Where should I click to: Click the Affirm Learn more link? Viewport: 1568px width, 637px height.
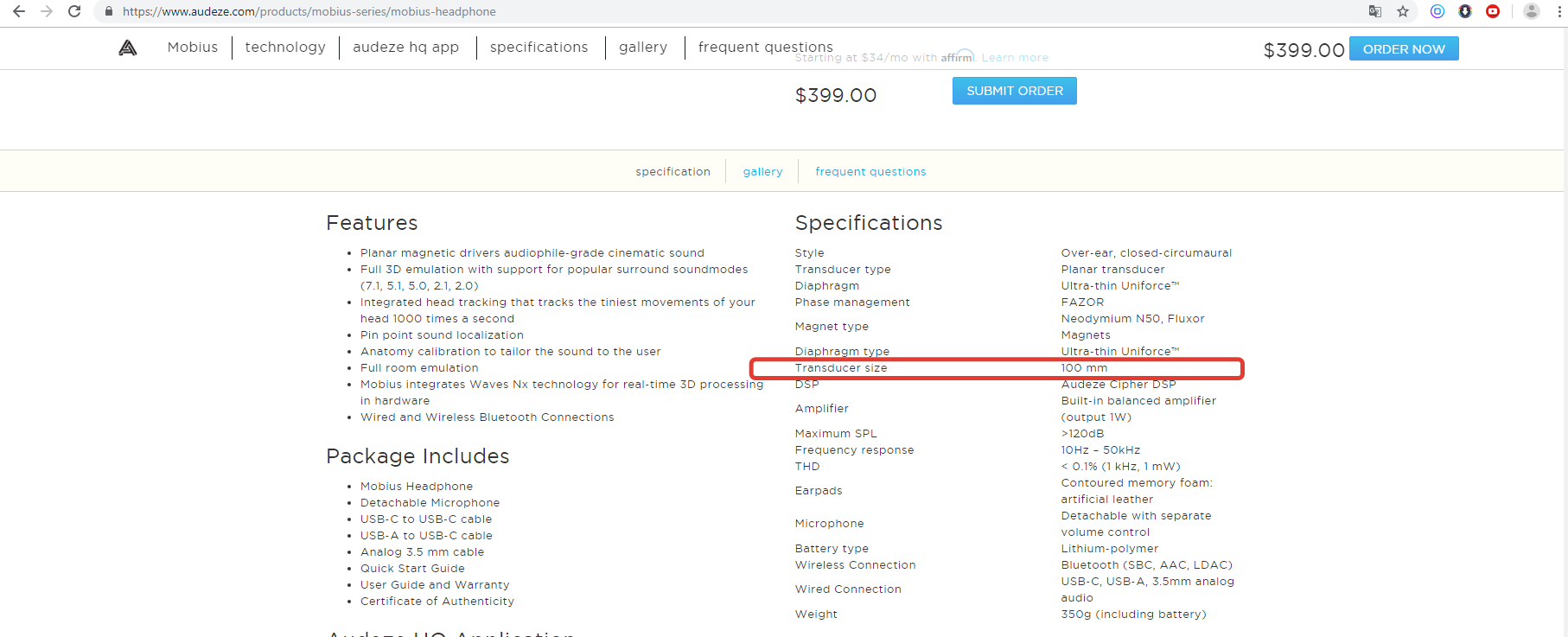point(1015,58)
